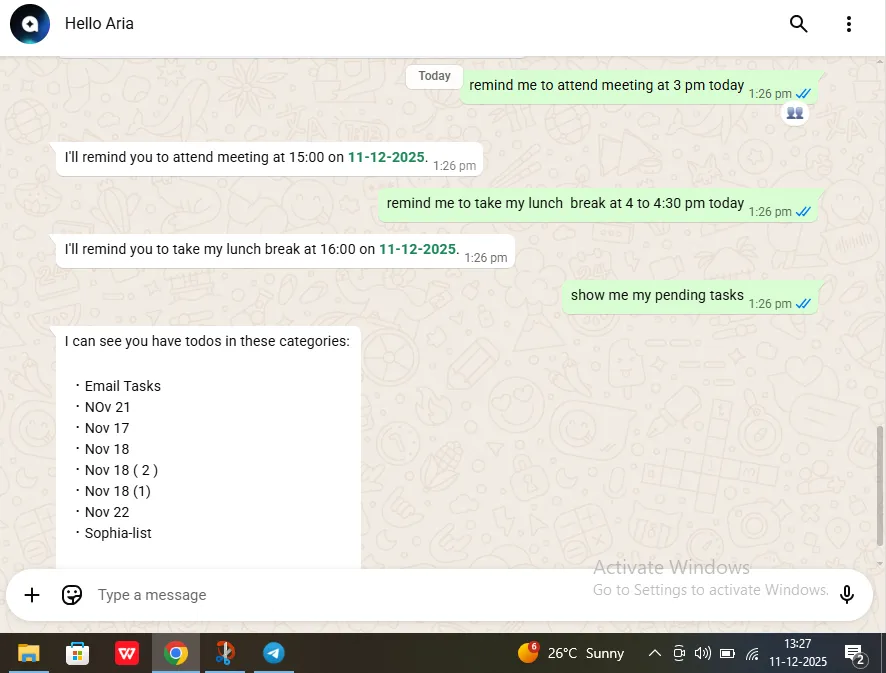Open the emoji and sticker picker
Image resolution: width=886 pixels, height=673 pixels.
[x=72, y=595]
